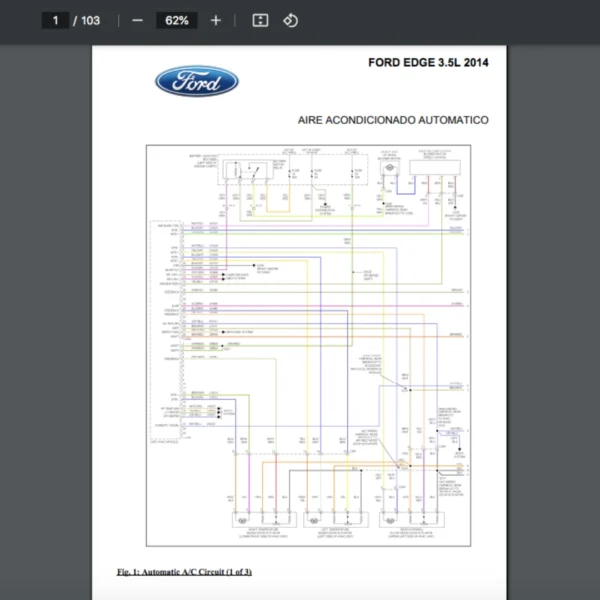Click the Ford oval logo
This screenshot has height=600, width=600.
click(x=196, y=82)
